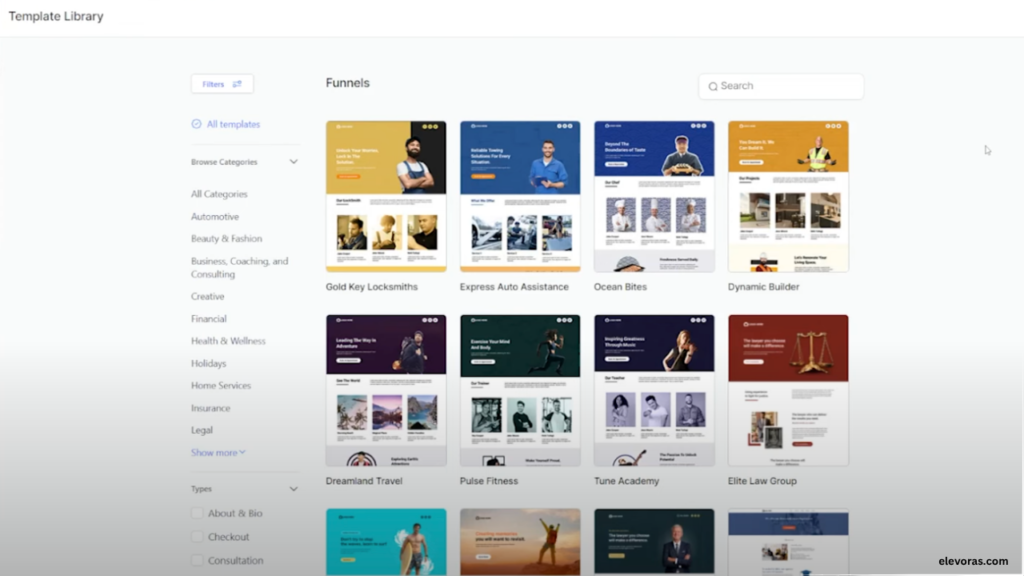Viewport: 1024px width, 576px height.
Task: Click the Tune Academy title
Action: point(626,481)
